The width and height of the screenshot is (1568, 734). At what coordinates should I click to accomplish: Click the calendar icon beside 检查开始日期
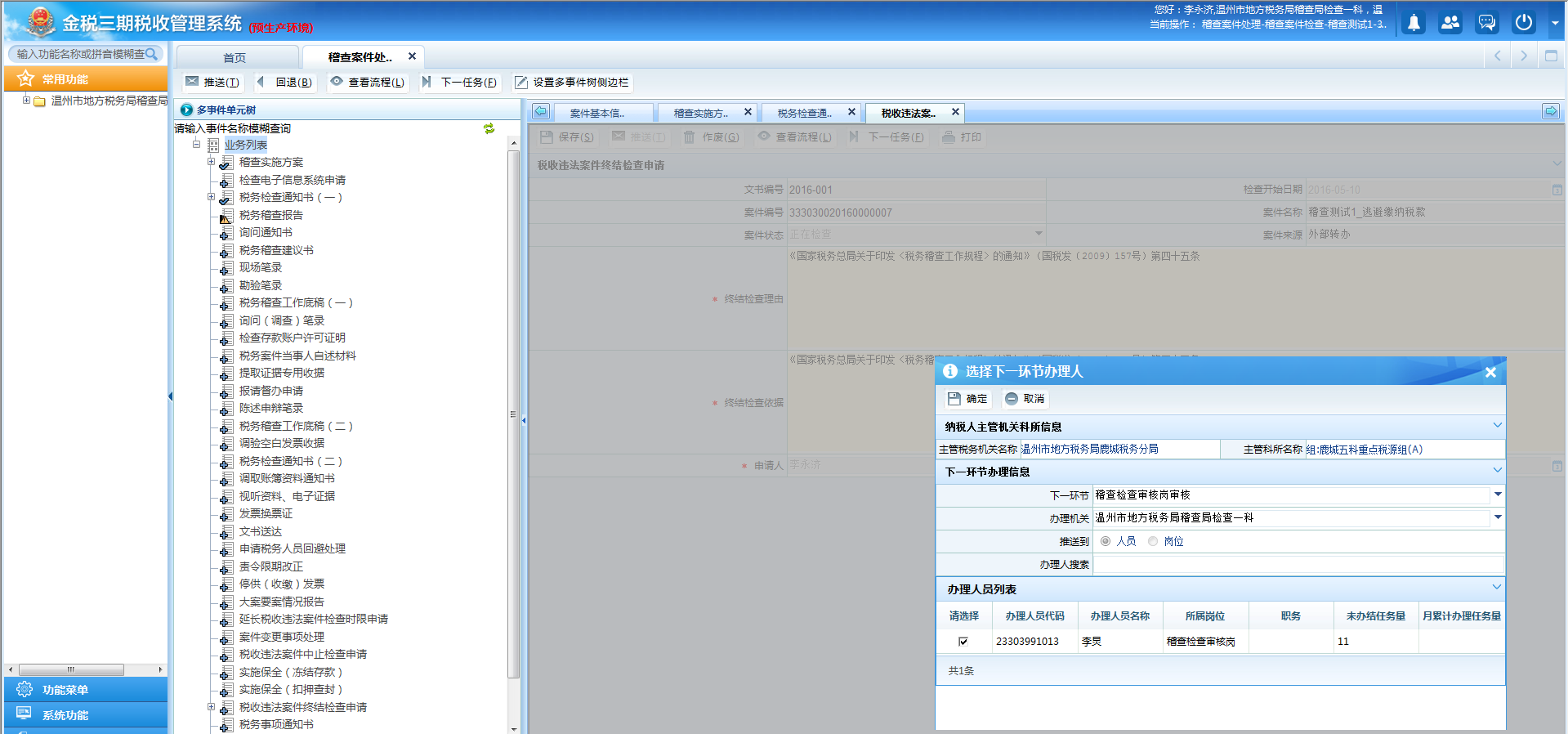coord(1557,190)
